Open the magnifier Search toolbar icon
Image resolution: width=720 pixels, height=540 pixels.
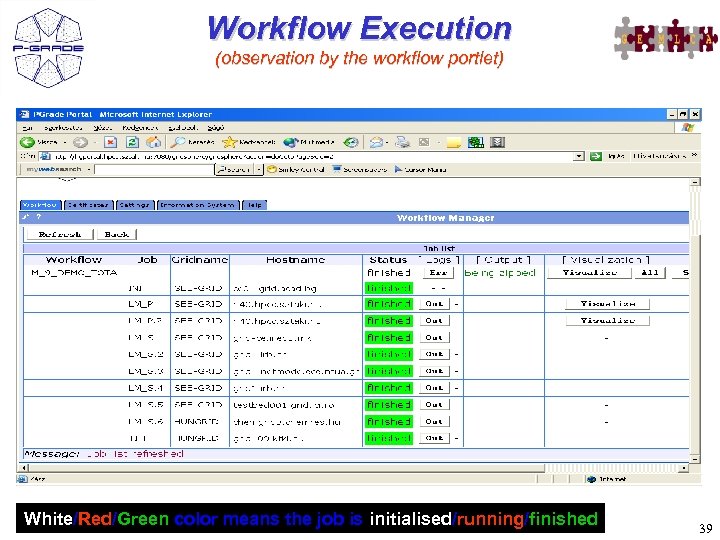coord(178,142)
